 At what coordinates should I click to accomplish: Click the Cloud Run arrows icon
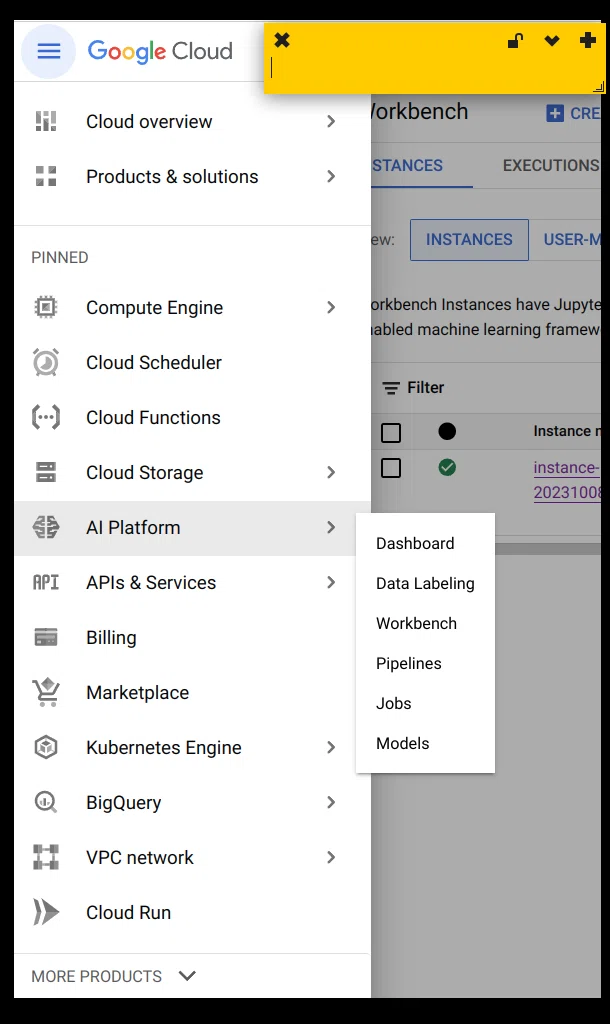[x=46, y=912]
